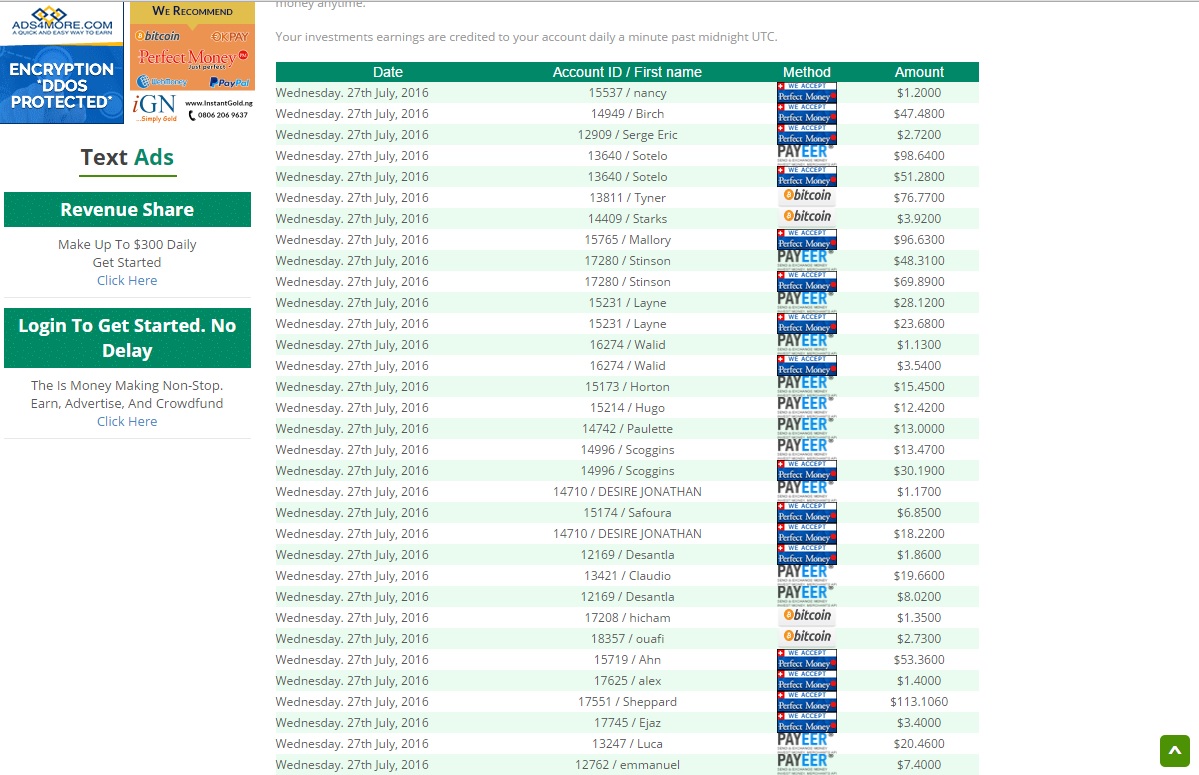This screenshot has height=775, width=1199.
Task: Select the first 14710 / DESIRE JONATHAN entry
Action: (627, 491)
